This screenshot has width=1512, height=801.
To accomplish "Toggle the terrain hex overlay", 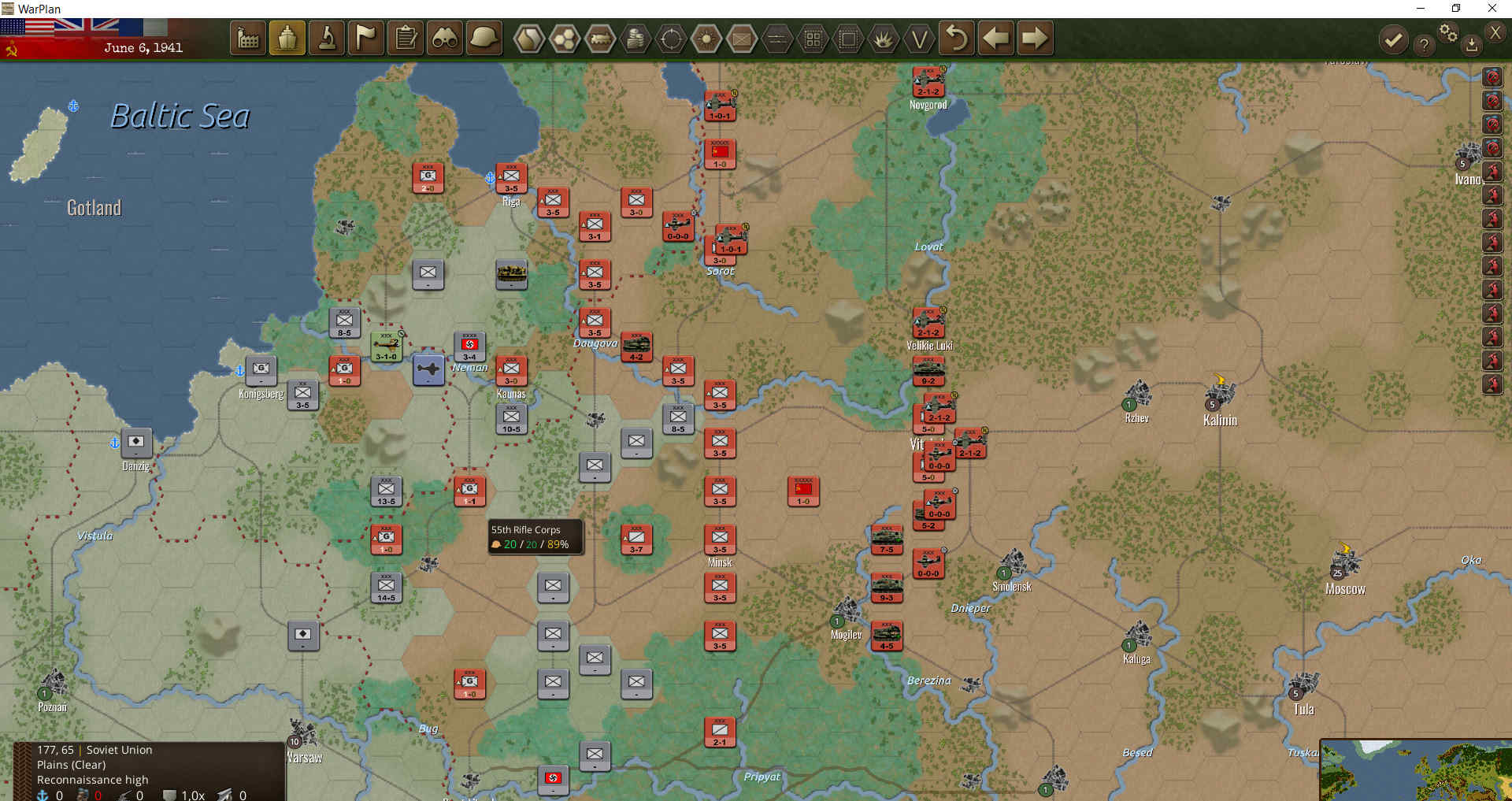I will (x=528, y=39).
